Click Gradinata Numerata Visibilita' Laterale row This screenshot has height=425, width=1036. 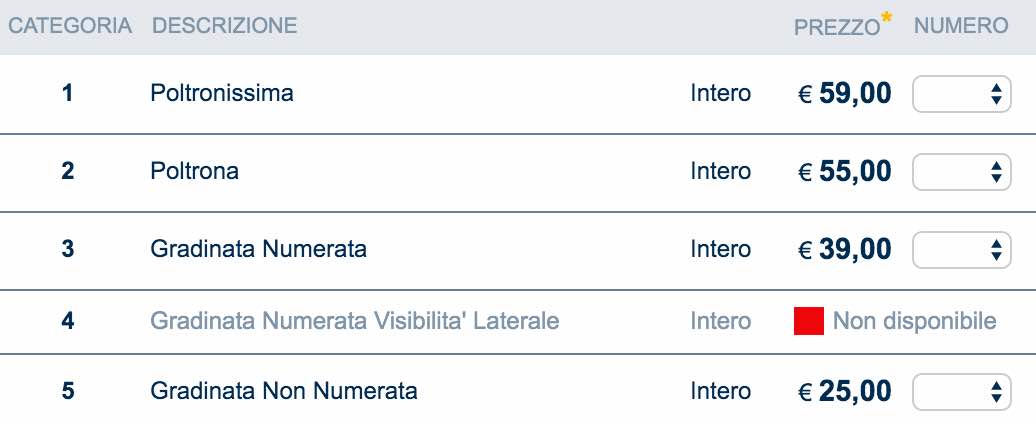[354, 321]
